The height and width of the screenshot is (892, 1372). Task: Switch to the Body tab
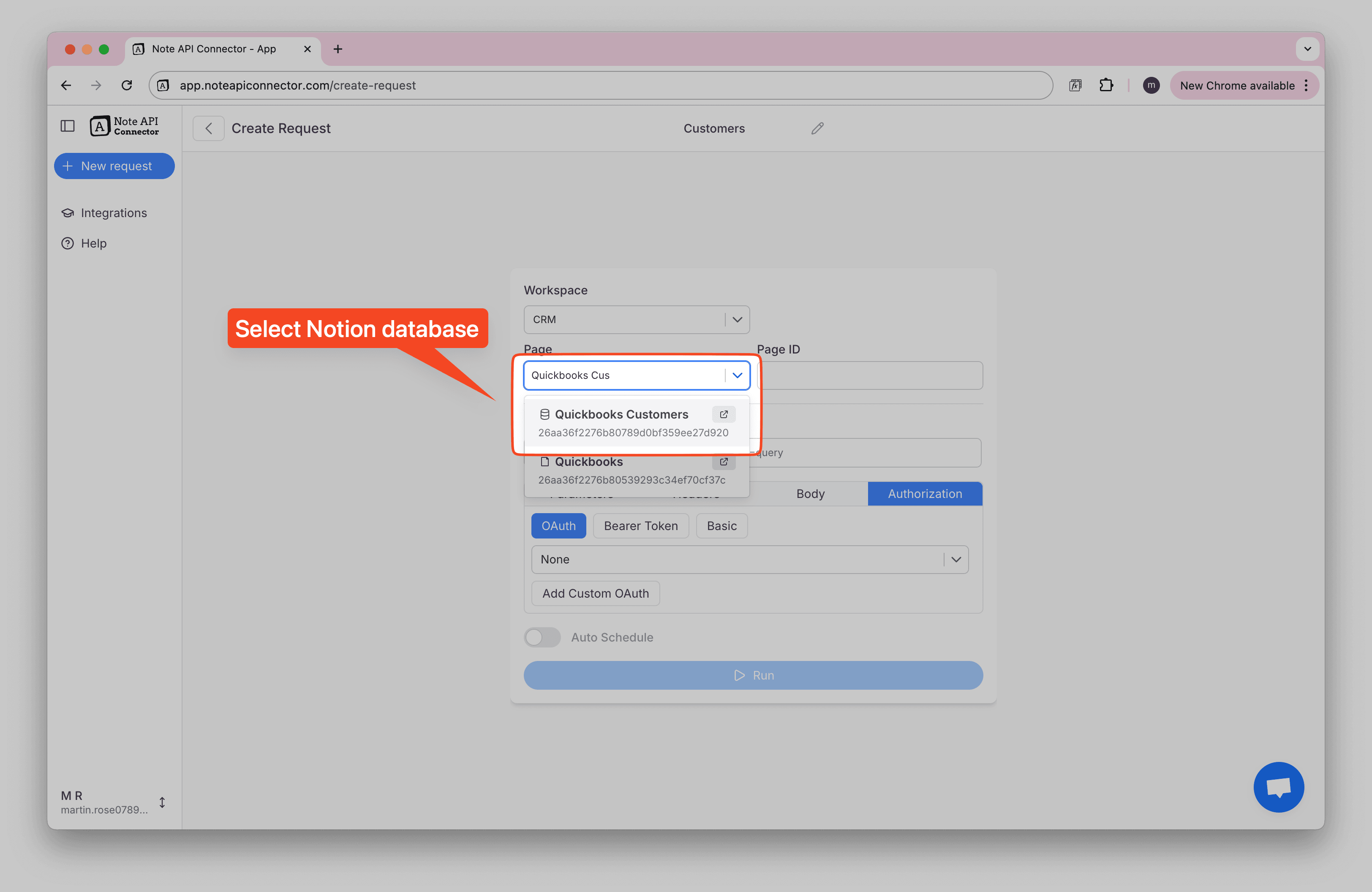click(810, 494)
